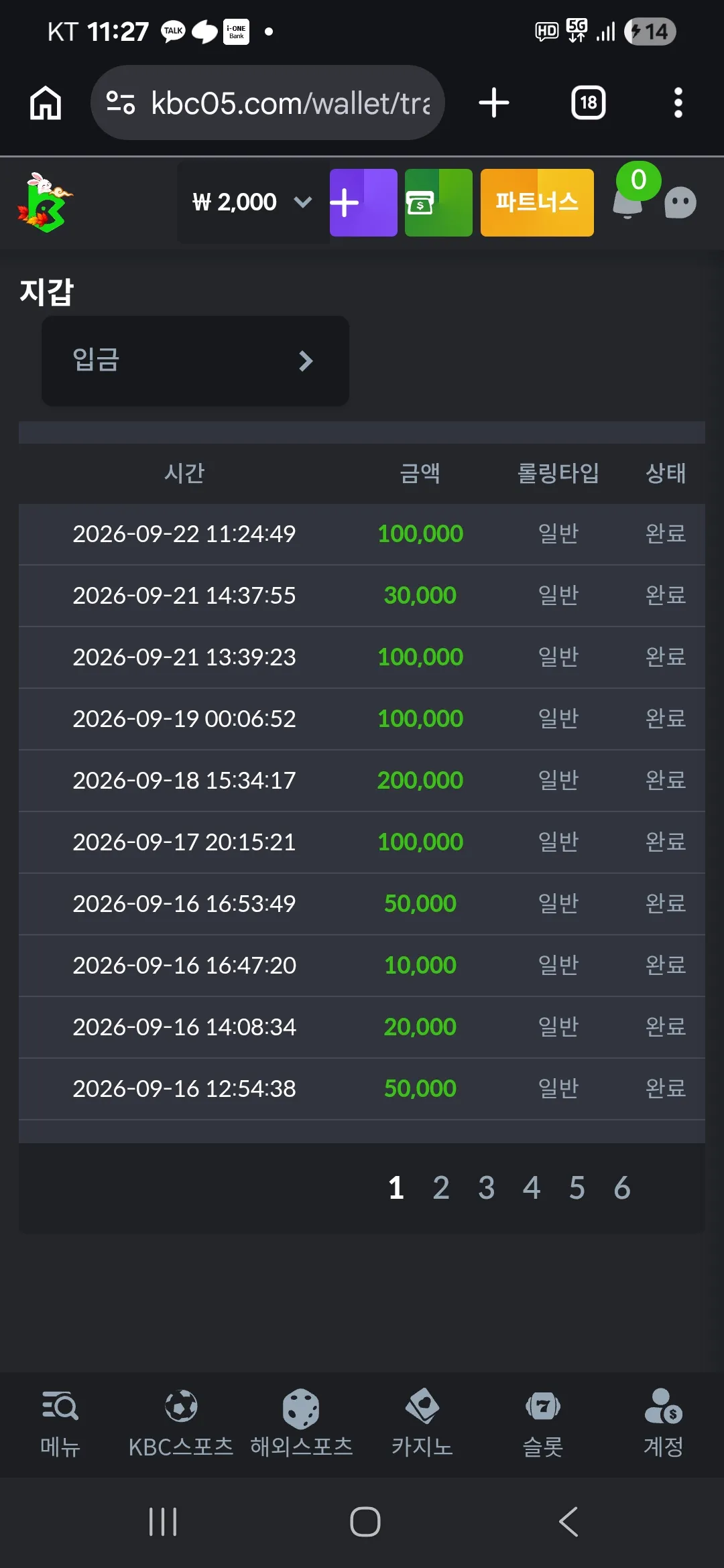
Task: Open the notifications bell
Action: tap(628, 201)
